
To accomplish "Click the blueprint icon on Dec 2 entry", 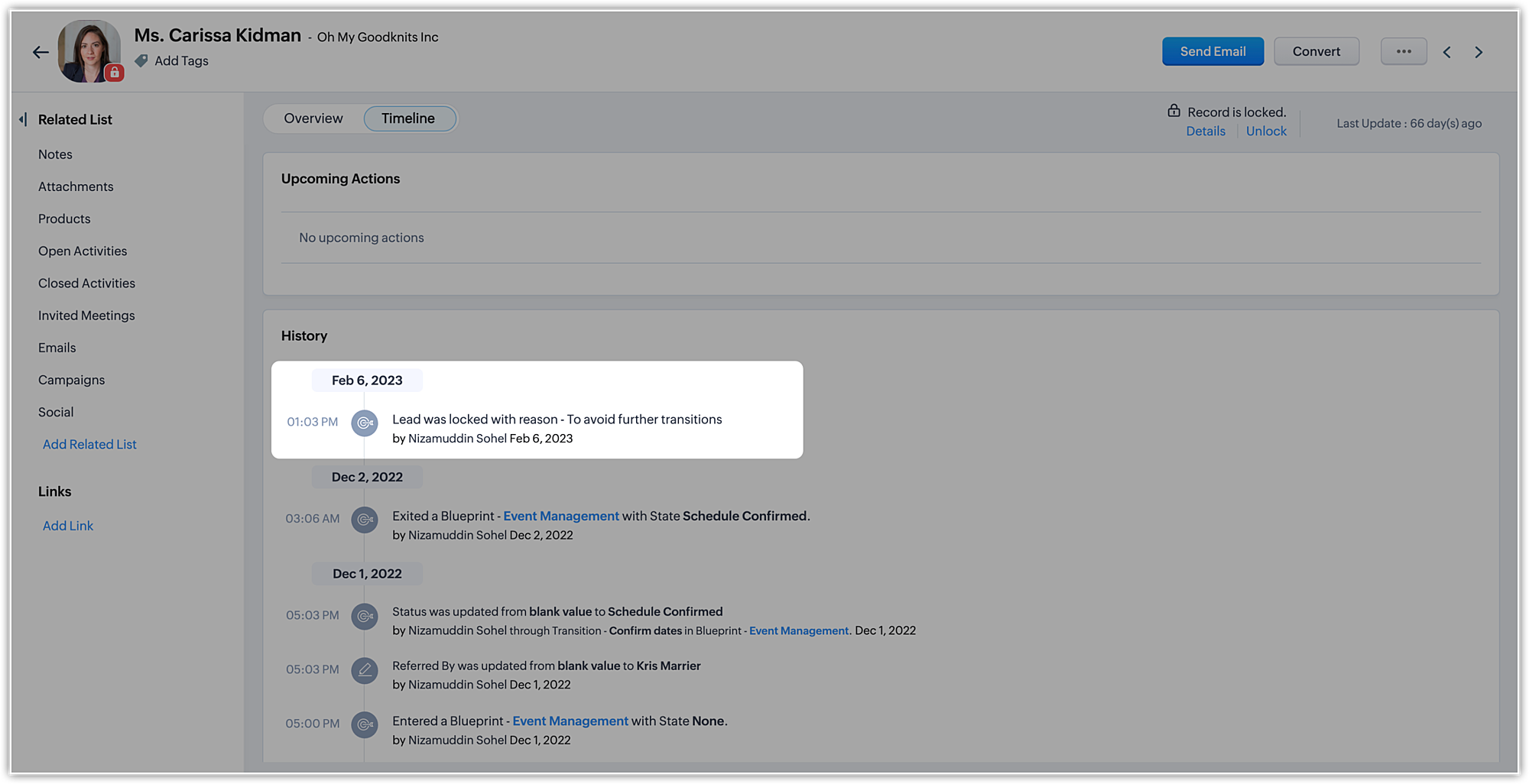I will 365,520.
